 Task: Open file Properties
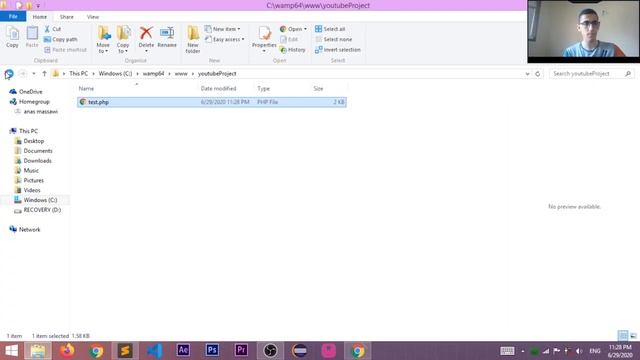pos(264,39)
